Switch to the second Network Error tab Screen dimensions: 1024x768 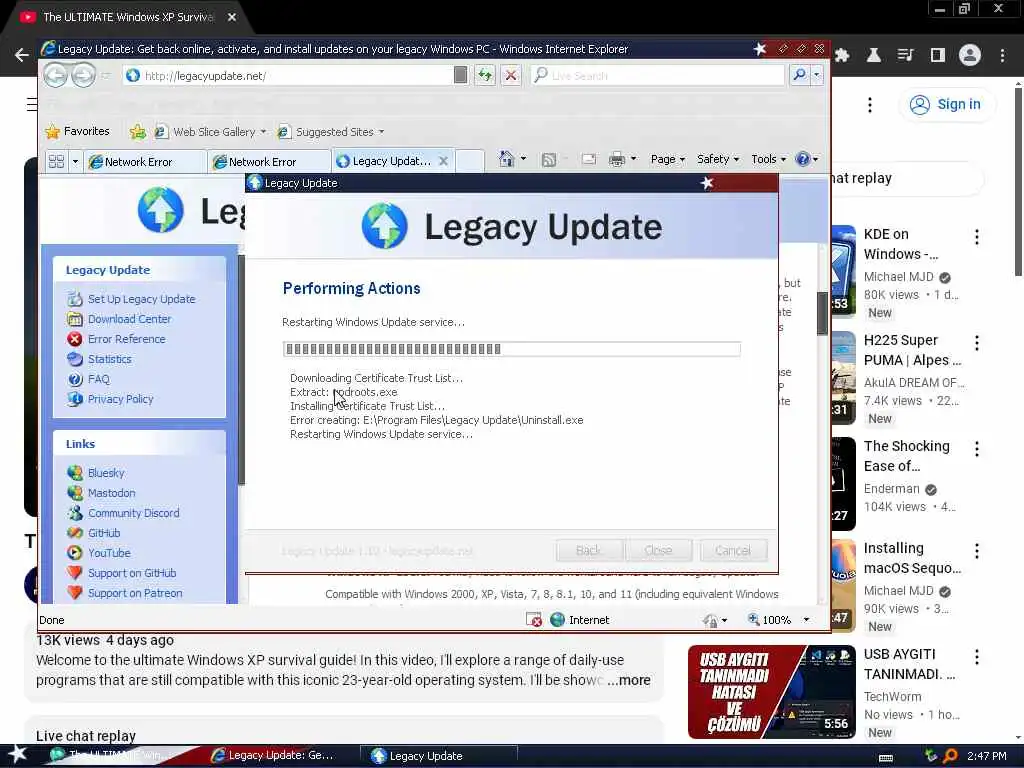point(270,161)
